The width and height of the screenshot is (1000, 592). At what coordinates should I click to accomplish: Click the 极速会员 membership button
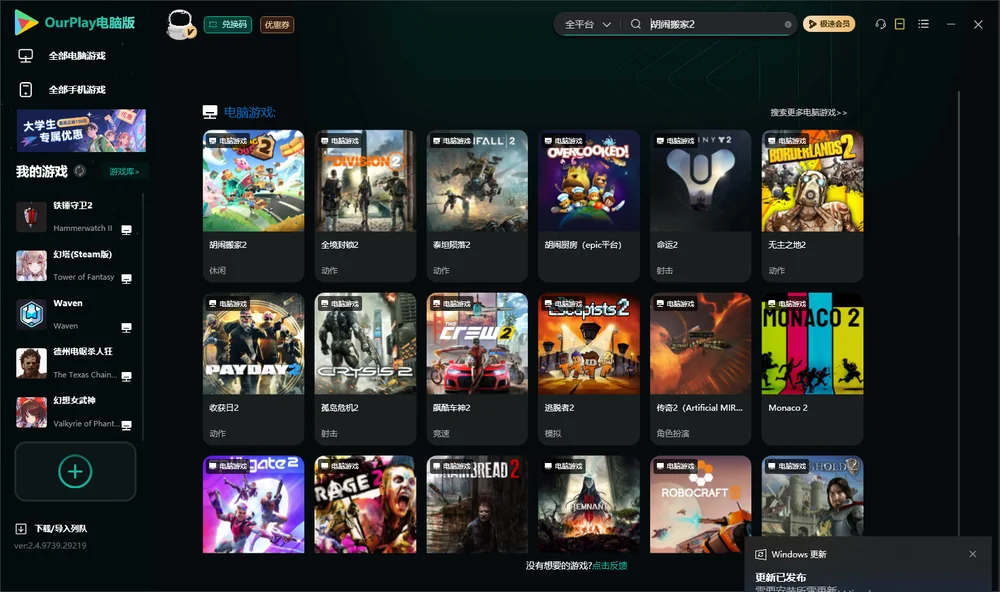point(829,24)
